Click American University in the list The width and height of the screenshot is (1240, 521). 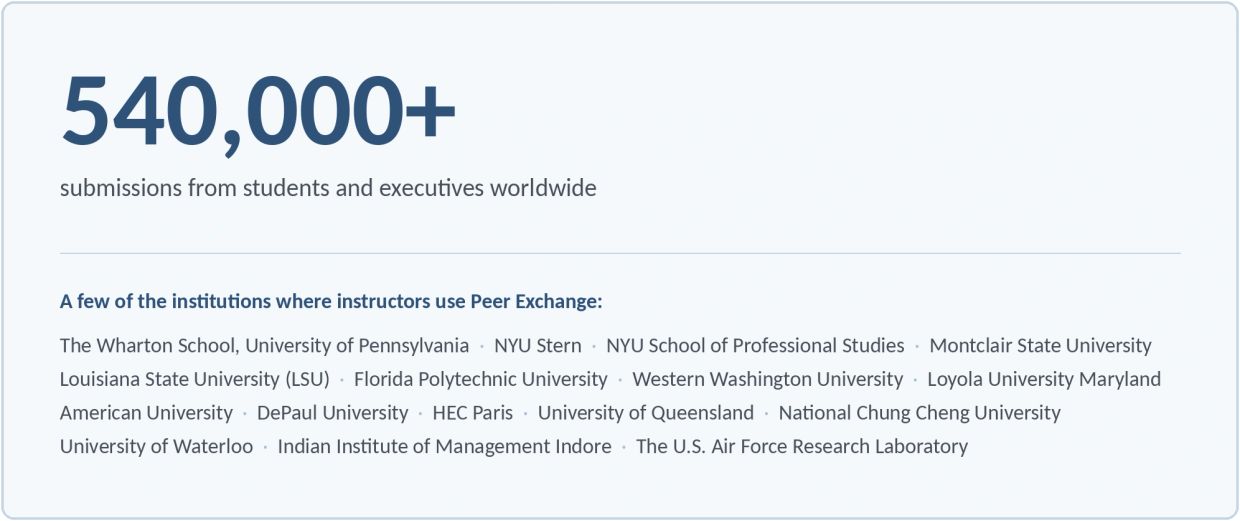click(146, 413)
